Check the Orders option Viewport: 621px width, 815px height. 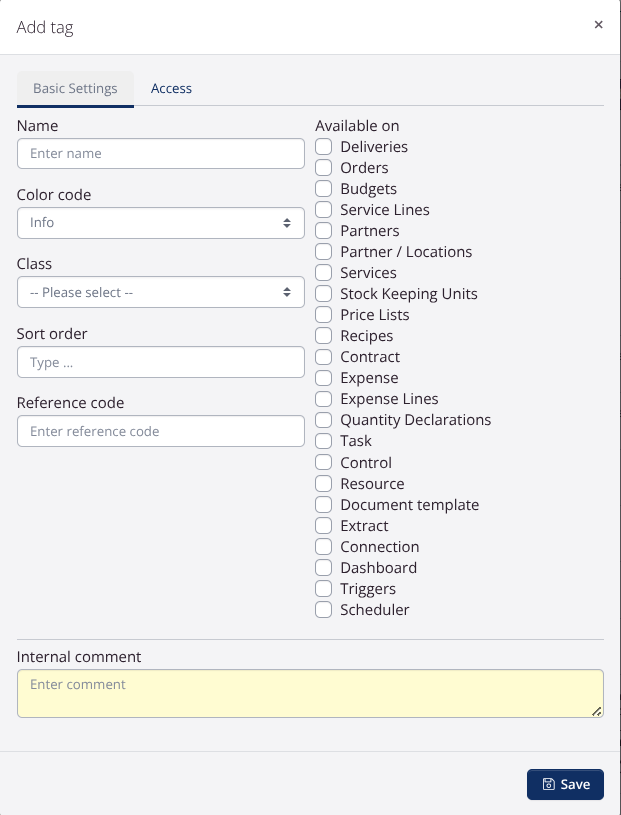[323, 167]
